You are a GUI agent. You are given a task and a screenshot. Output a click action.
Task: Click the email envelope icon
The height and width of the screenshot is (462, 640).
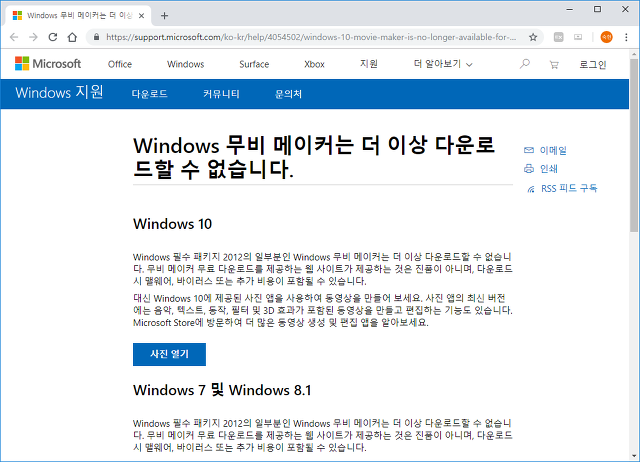click(529, 150)
